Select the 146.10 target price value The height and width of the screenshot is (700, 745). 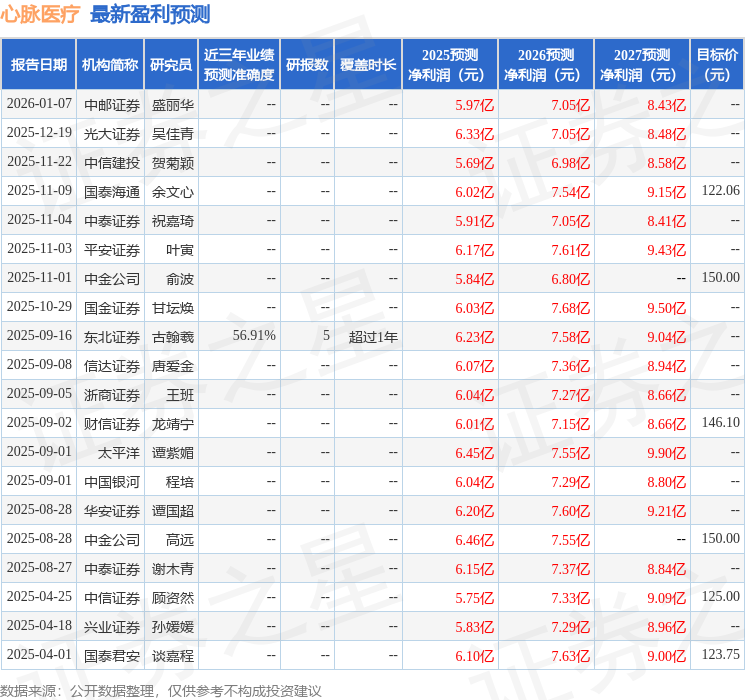pyautogui.click(x=720, y=424)
